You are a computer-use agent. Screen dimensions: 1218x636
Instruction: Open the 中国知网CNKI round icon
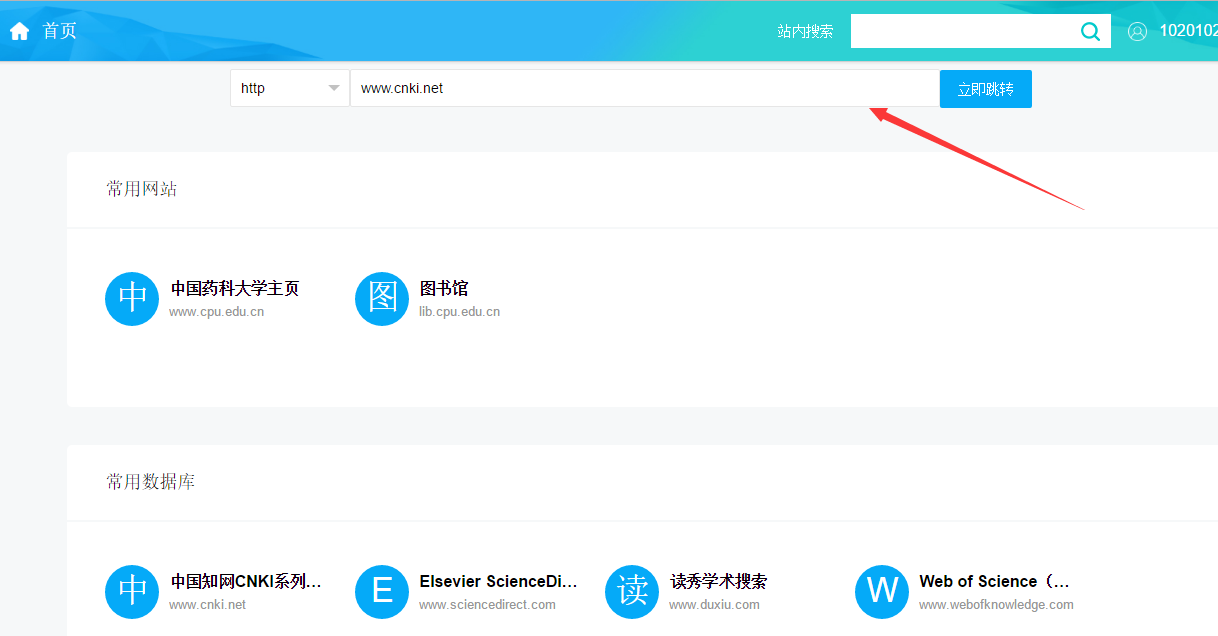[x=132, y=592]
